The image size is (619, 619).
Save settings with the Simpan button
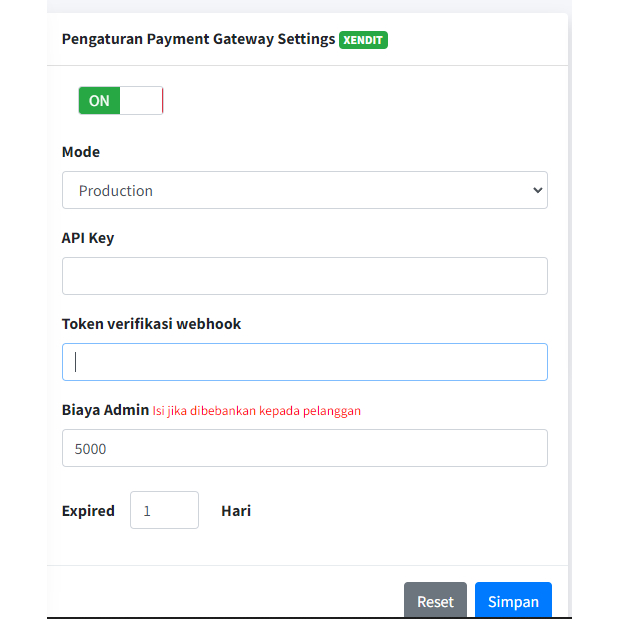coord(513,601)
